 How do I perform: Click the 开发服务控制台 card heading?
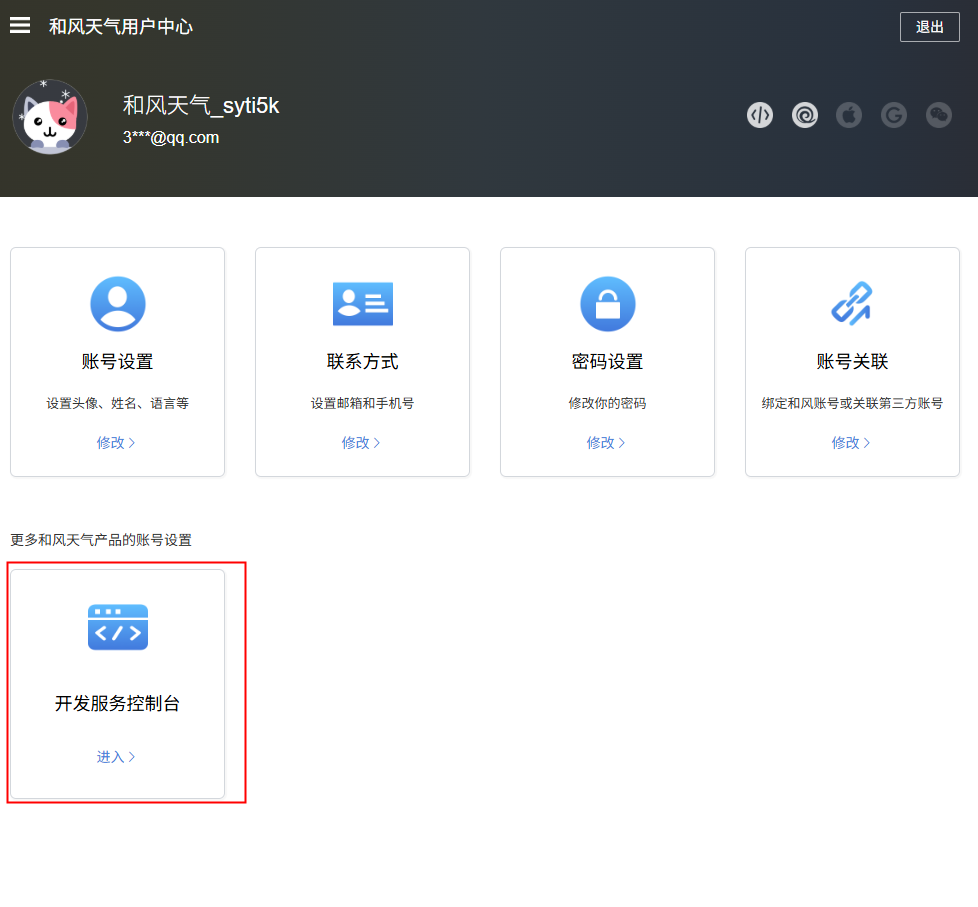[117, 703]
